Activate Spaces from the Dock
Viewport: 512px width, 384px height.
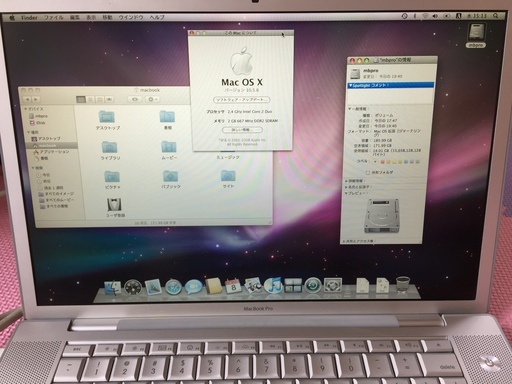coord(293,286)
